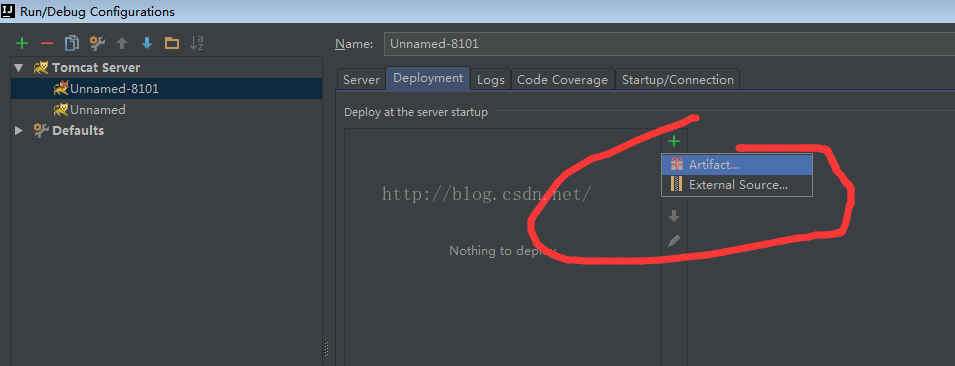Remove the selected configuration with the red minus
The width and height of the screenshot is (955, 366).
[x=47, y=43]
